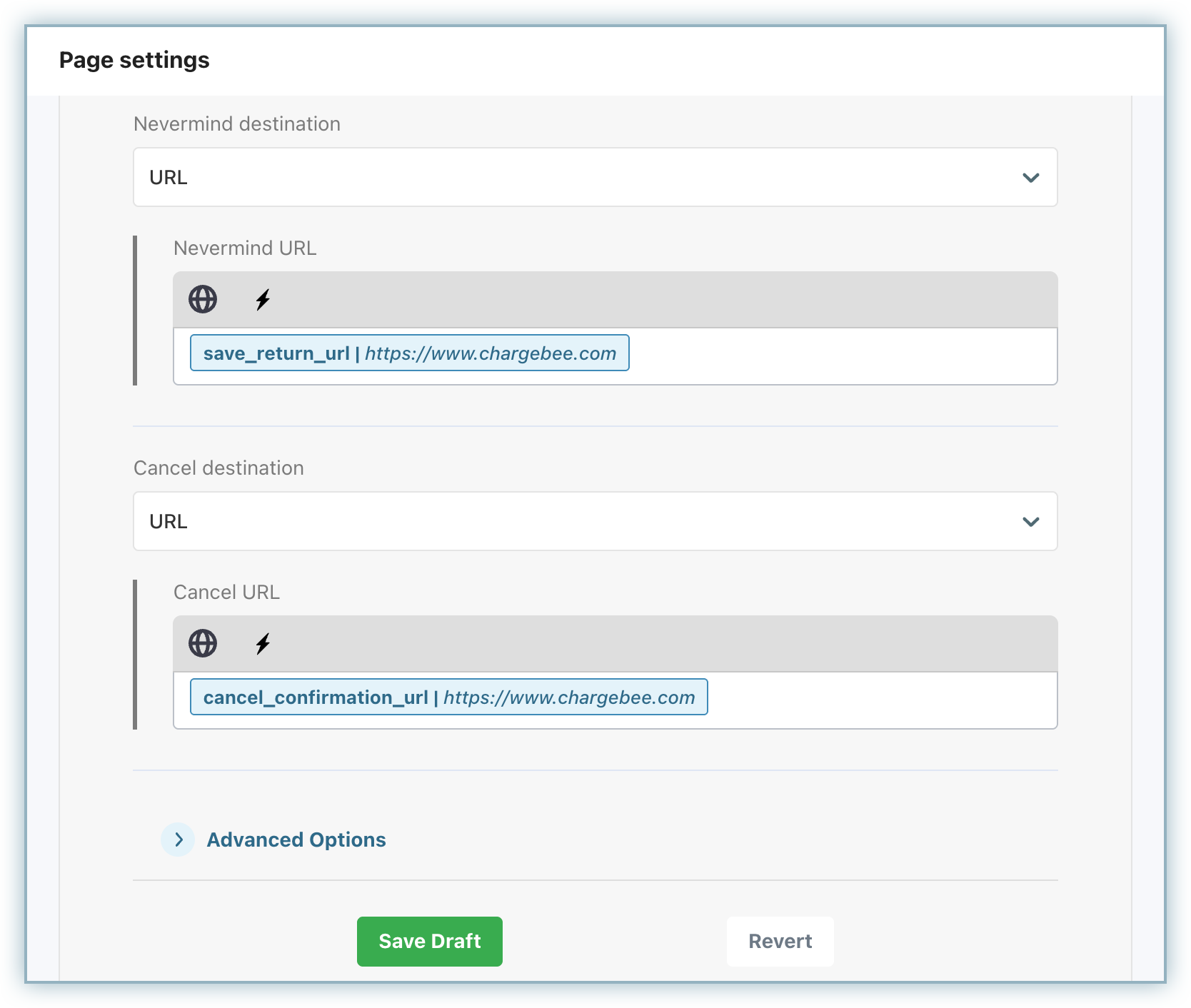
Task: Click the Revert button
Action: (x=780, y=942)
